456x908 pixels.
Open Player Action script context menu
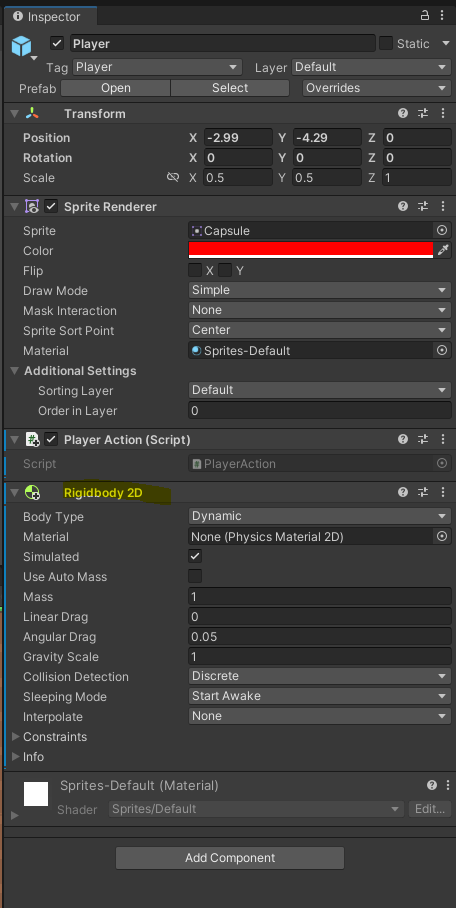click(x=443, y=439)
